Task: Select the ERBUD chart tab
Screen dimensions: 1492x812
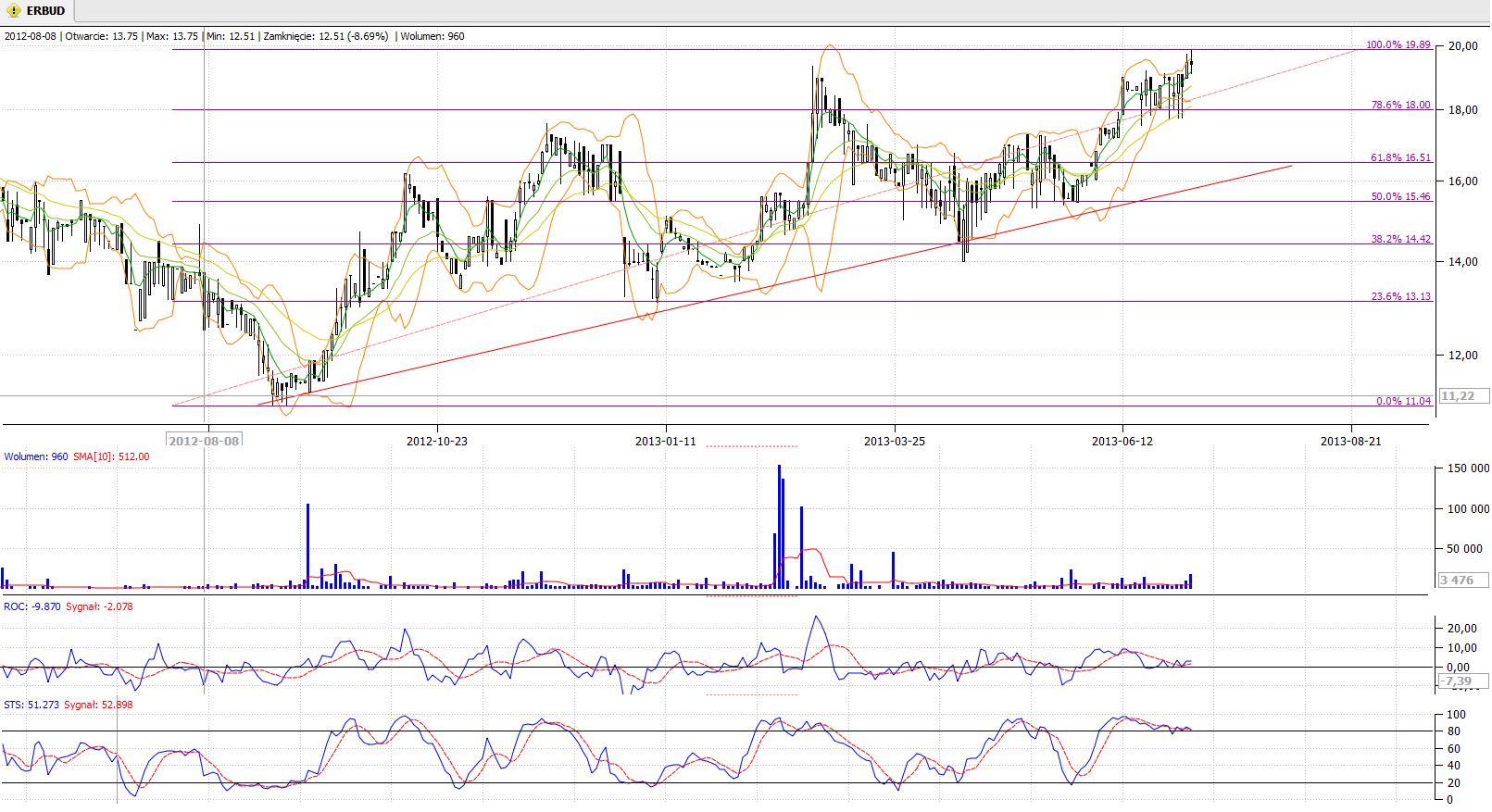Action: [37, 11]
